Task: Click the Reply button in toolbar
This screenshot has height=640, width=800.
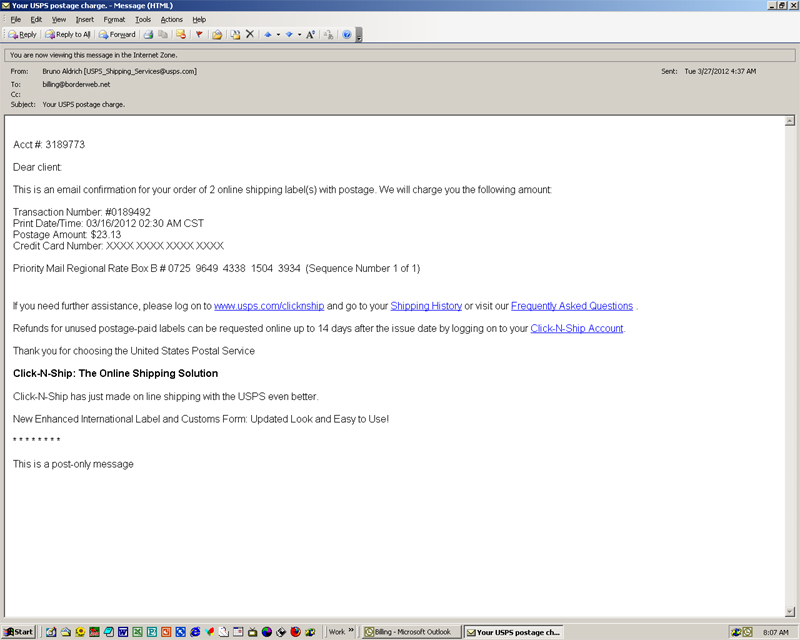Action: (22, 34)
